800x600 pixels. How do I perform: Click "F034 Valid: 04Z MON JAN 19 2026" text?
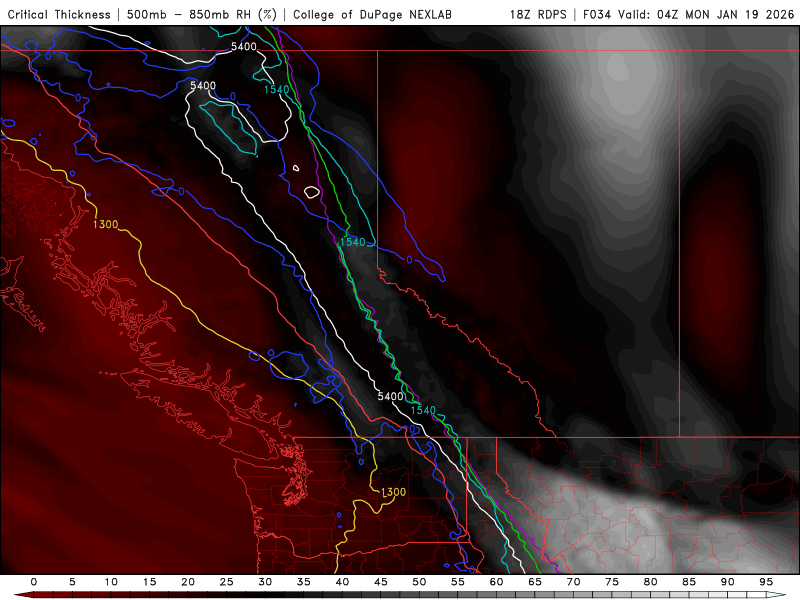(689, 15)
